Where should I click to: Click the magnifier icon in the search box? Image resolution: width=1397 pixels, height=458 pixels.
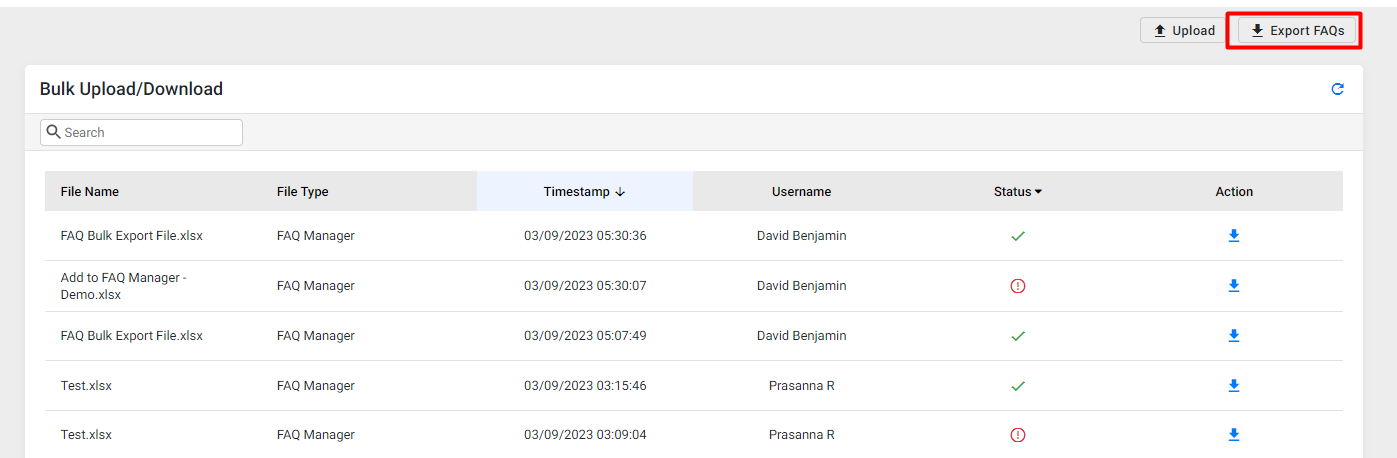tap(54, 132)
